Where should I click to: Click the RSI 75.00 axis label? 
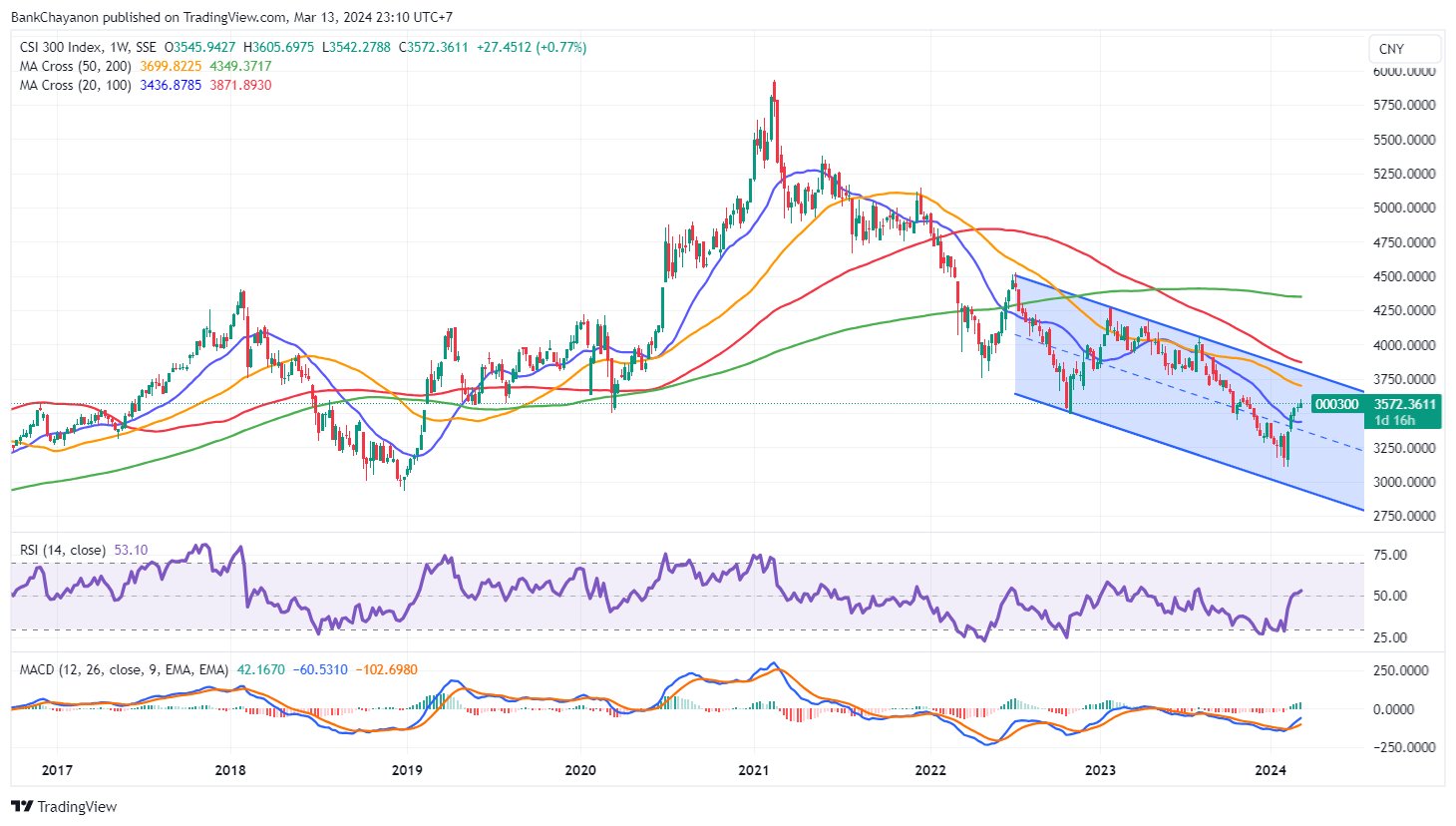click(x=1390, y=555)
